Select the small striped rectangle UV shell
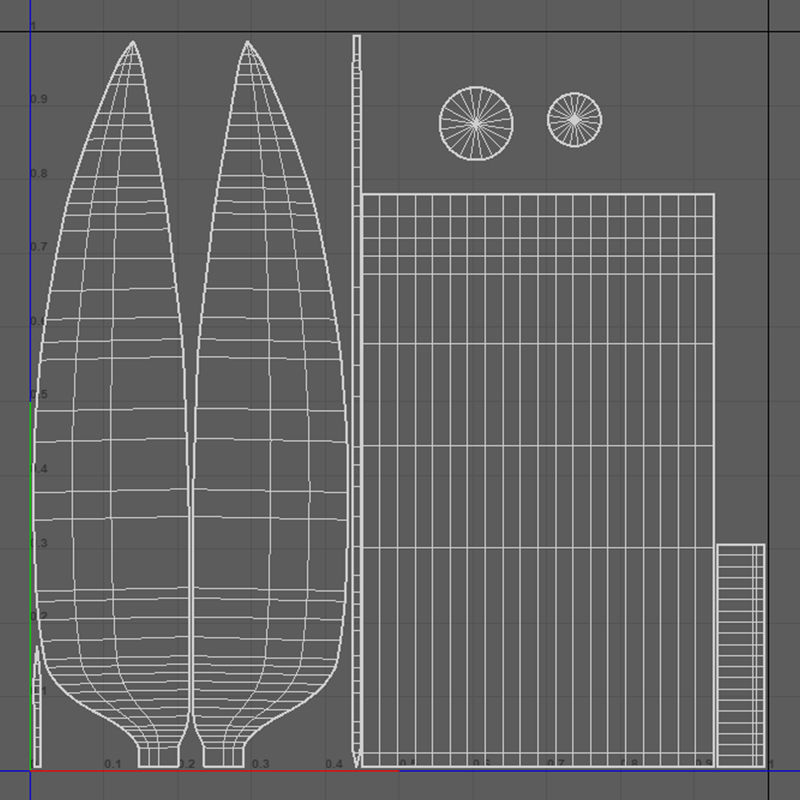The width and height of the screenshot is (800, 800). pos(741,656)
